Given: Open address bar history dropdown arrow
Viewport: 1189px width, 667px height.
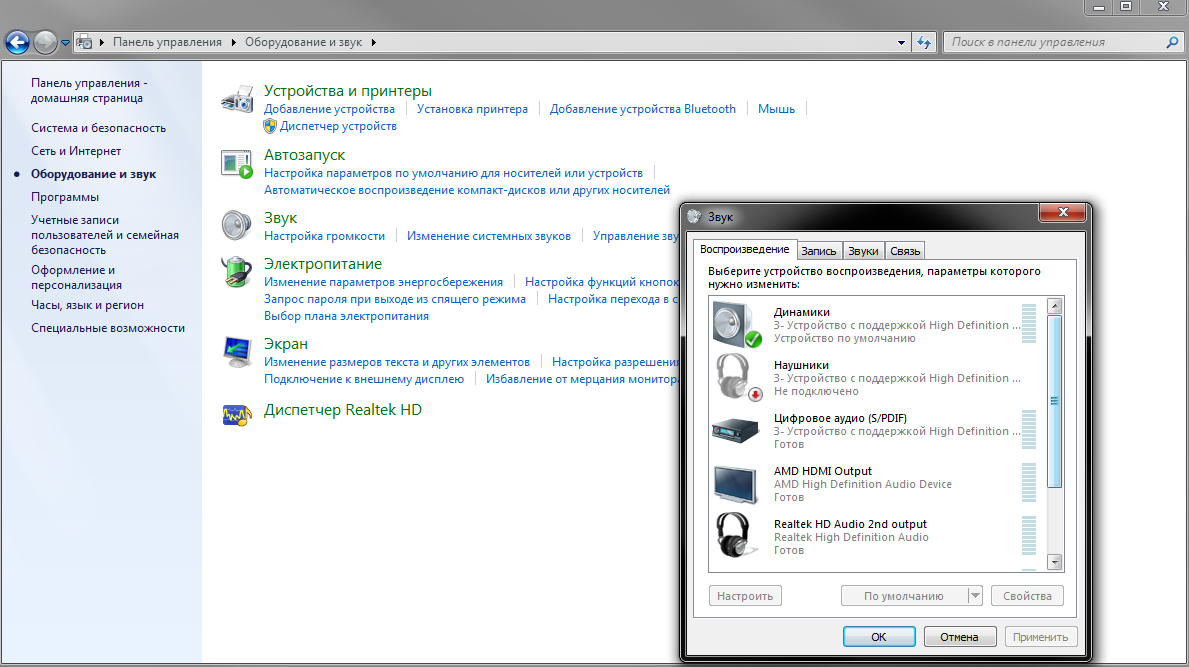Looking at the screenshot, I should point(903,43).
